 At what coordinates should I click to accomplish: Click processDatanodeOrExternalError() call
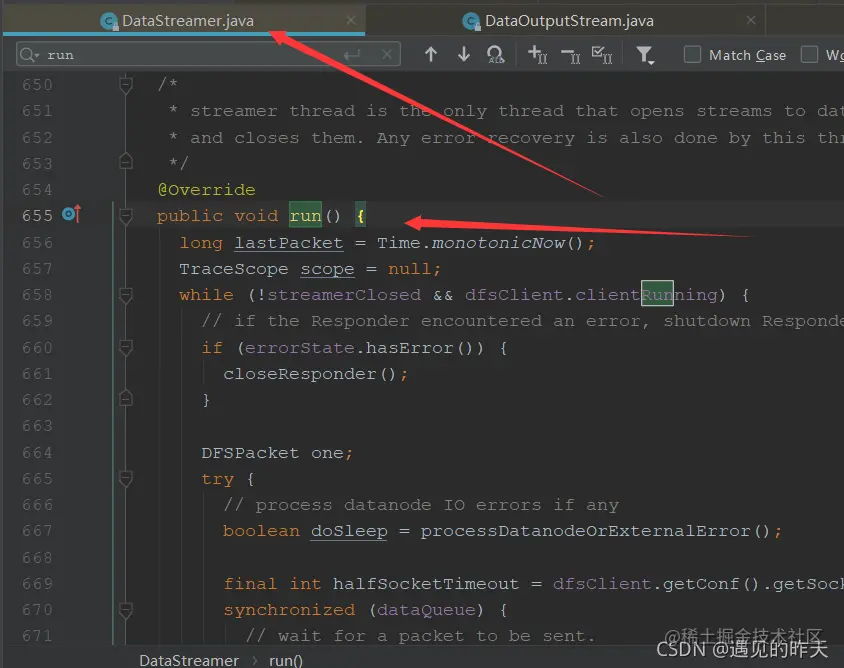coord(595,531)
